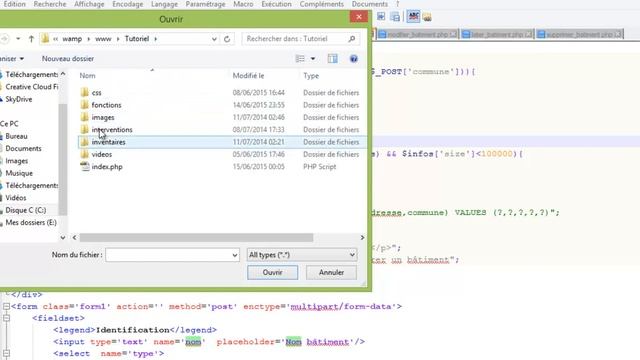Screen dimensions: 640x360
Task: Refresh the Tutoriel folder listing
Action: pyautogui.click(x=227, y=39)
